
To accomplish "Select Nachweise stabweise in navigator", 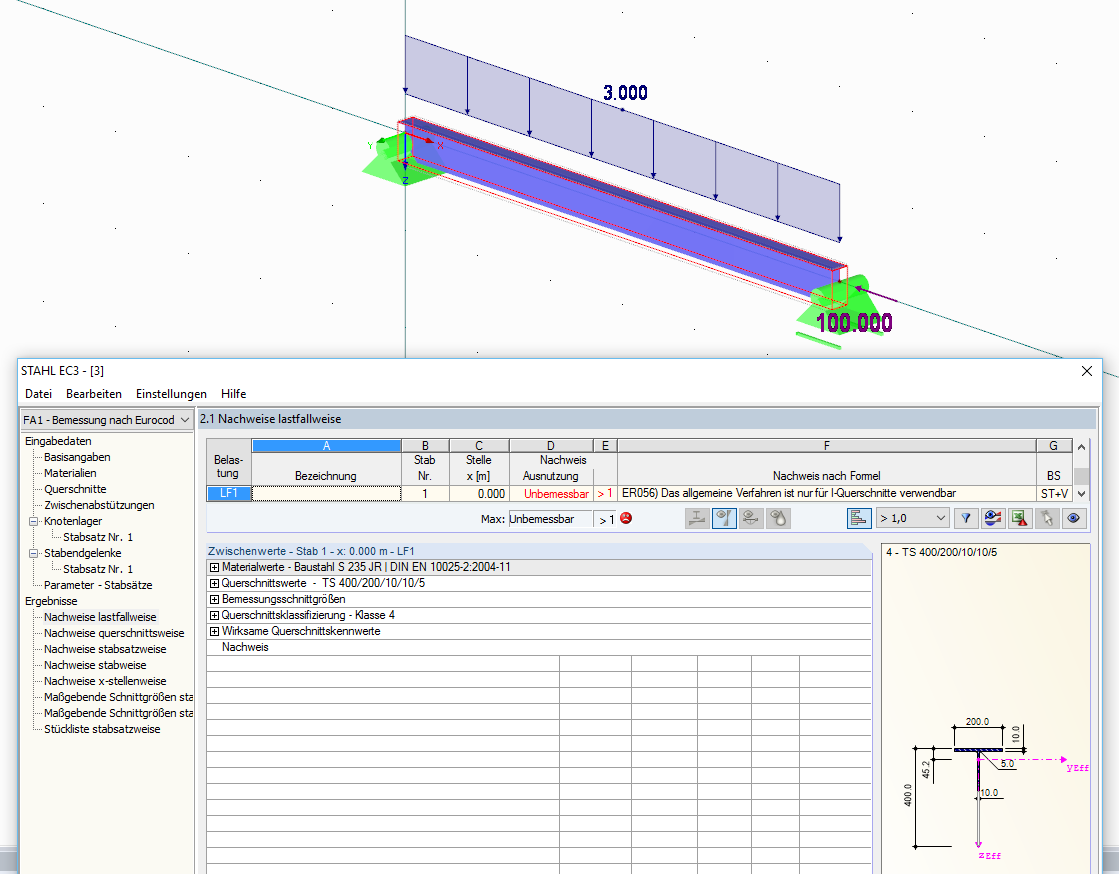I will pyautogui.click(x=95, y=665).
